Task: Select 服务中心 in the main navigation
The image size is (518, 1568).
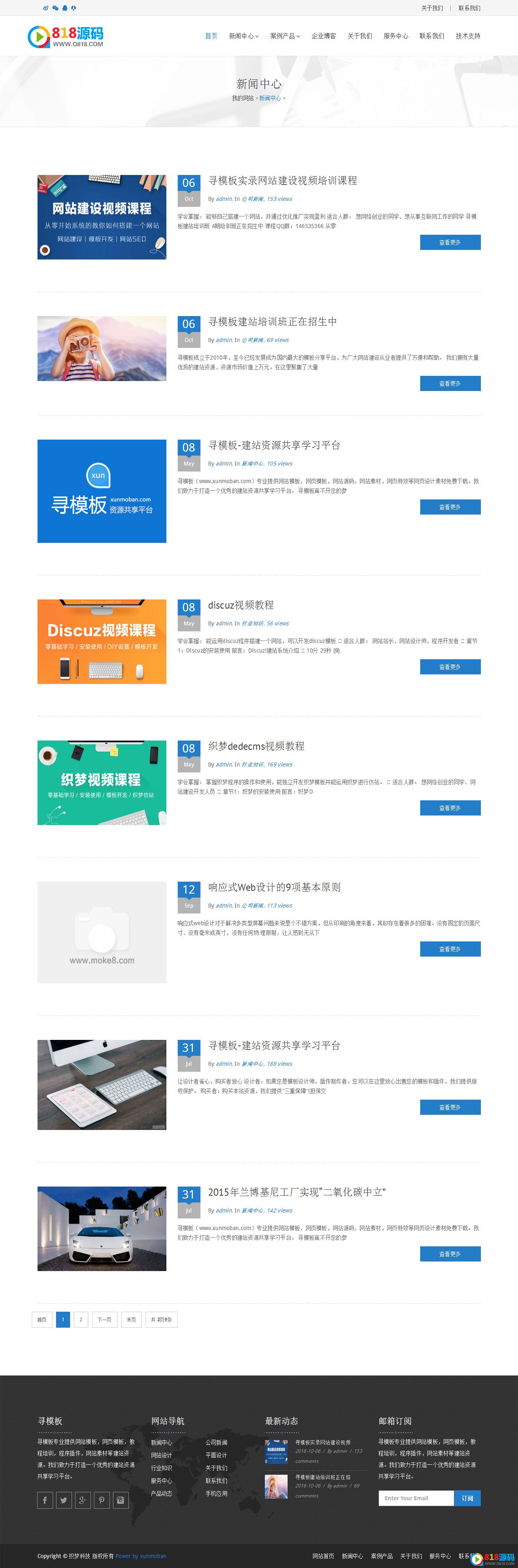Action: click(x=396, y=36)
